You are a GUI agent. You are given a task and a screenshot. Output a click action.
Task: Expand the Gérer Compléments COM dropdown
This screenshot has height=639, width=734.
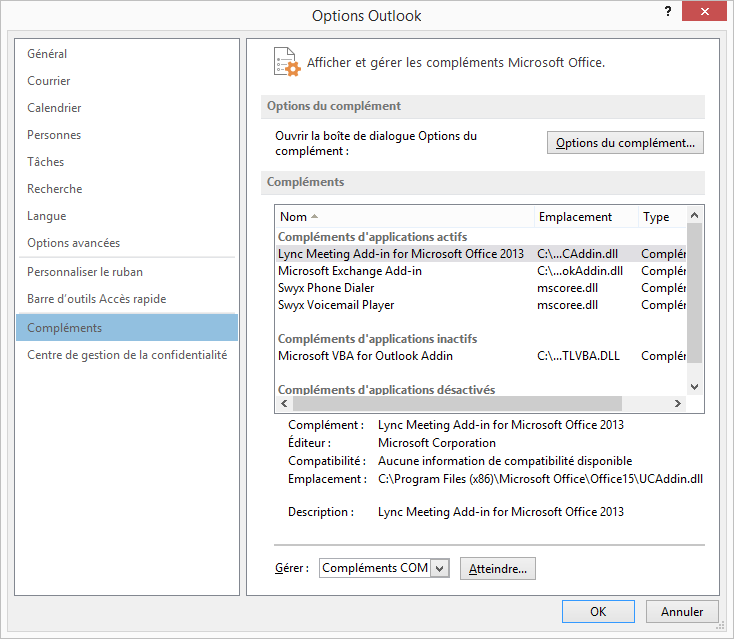[440, 568]
